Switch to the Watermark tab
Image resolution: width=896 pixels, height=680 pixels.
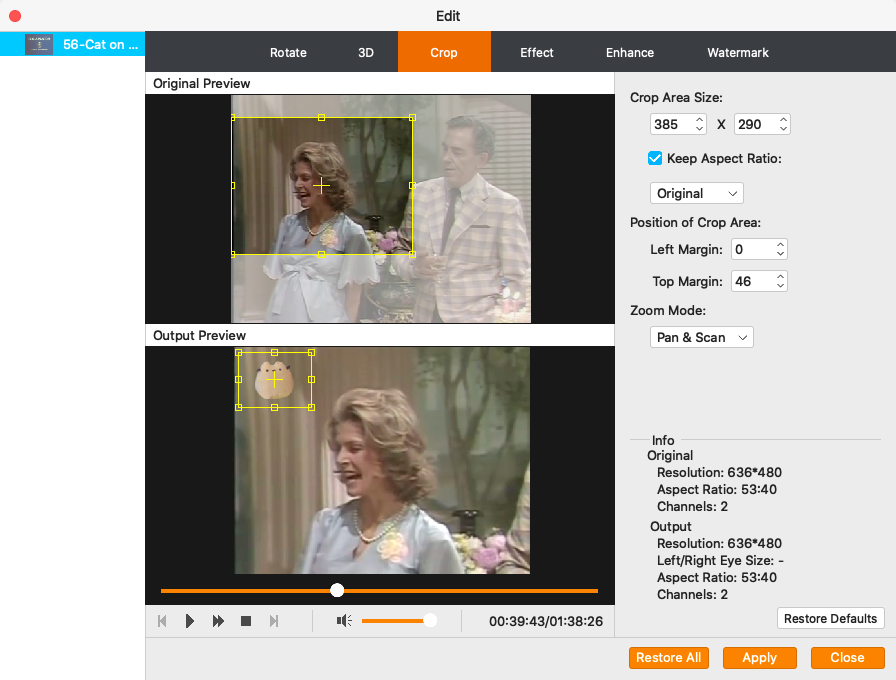tap(738, 53)
